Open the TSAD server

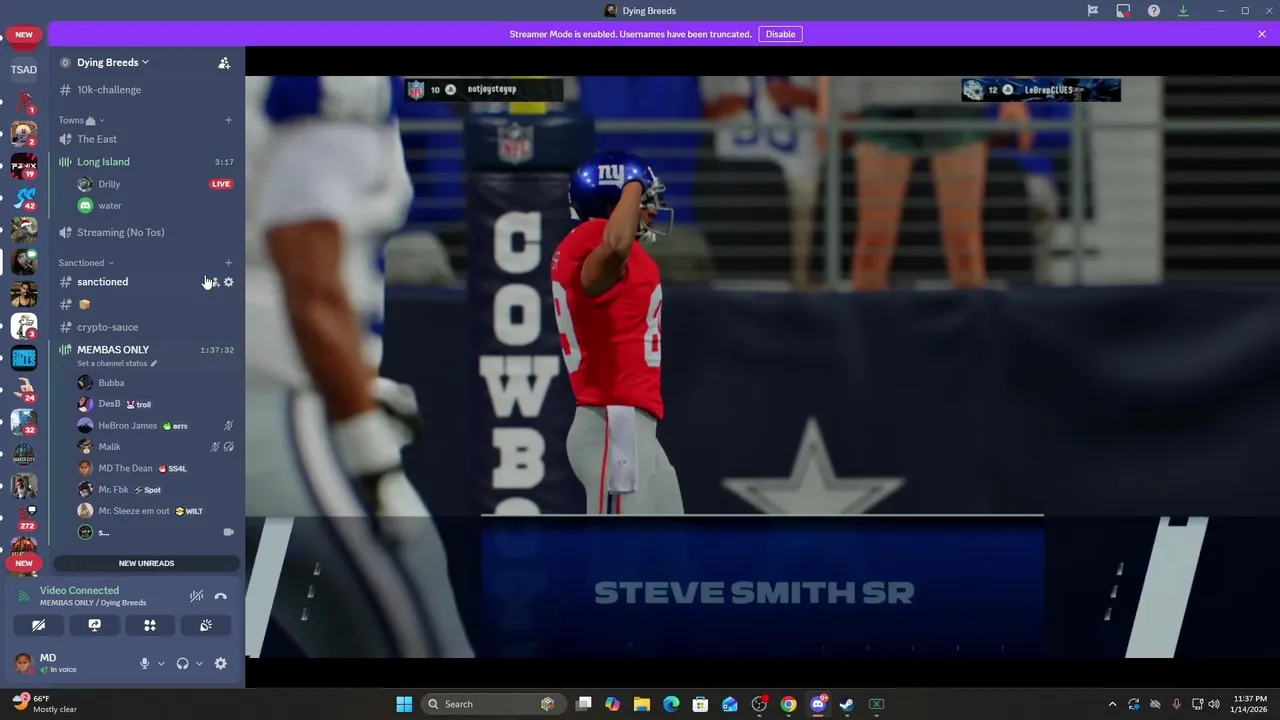(x=24, y=70)
